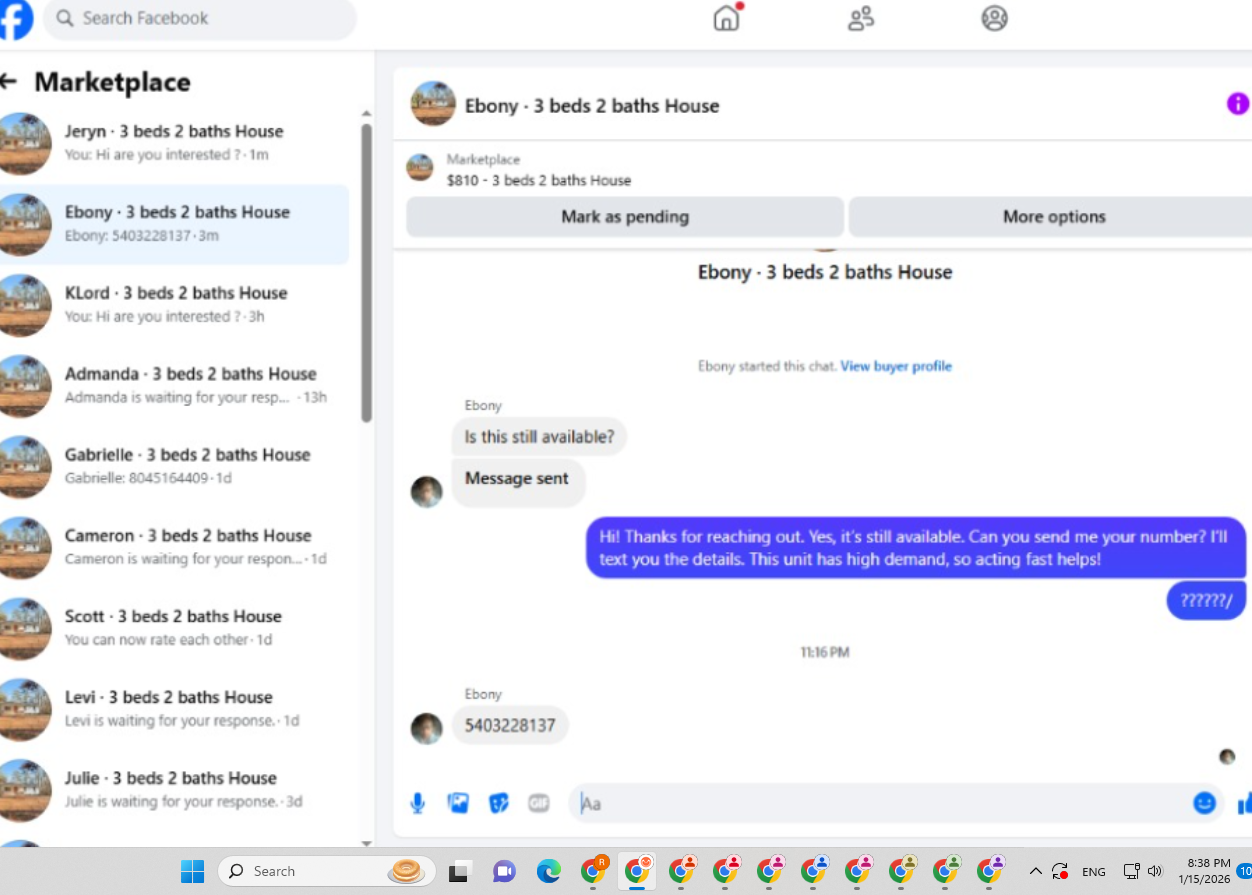Click the chat title "Ebony · 3 beds 2 baths House"
This screenshot has height=895, width=1252.
pos(592,105)
